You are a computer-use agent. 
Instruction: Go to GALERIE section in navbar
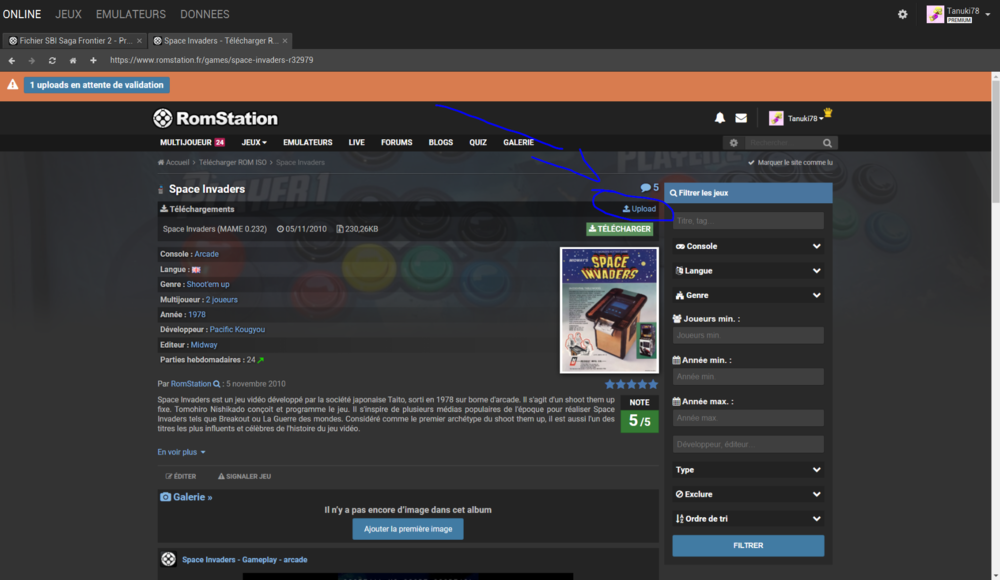518,143
